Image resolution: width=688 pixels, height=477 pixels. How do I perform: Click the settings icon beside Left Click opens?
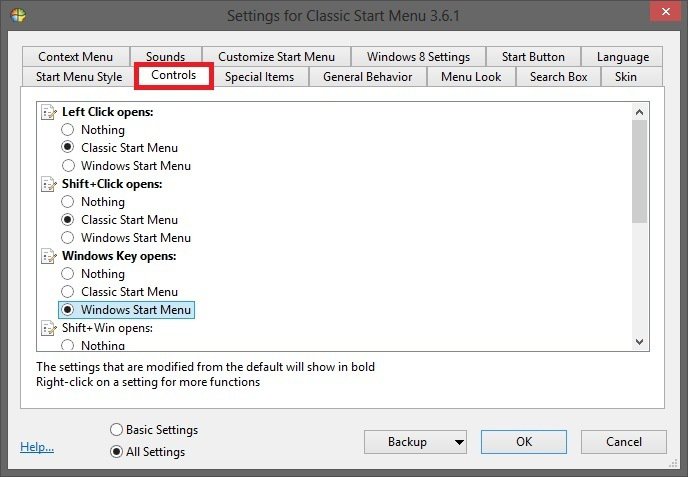(x=49, y=112)
